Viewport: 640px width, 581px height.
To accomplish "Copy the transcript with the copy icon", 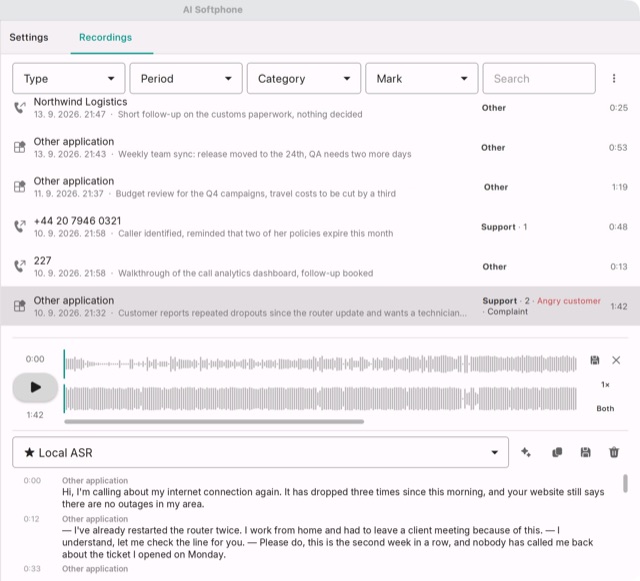I will tap(557, 452).
